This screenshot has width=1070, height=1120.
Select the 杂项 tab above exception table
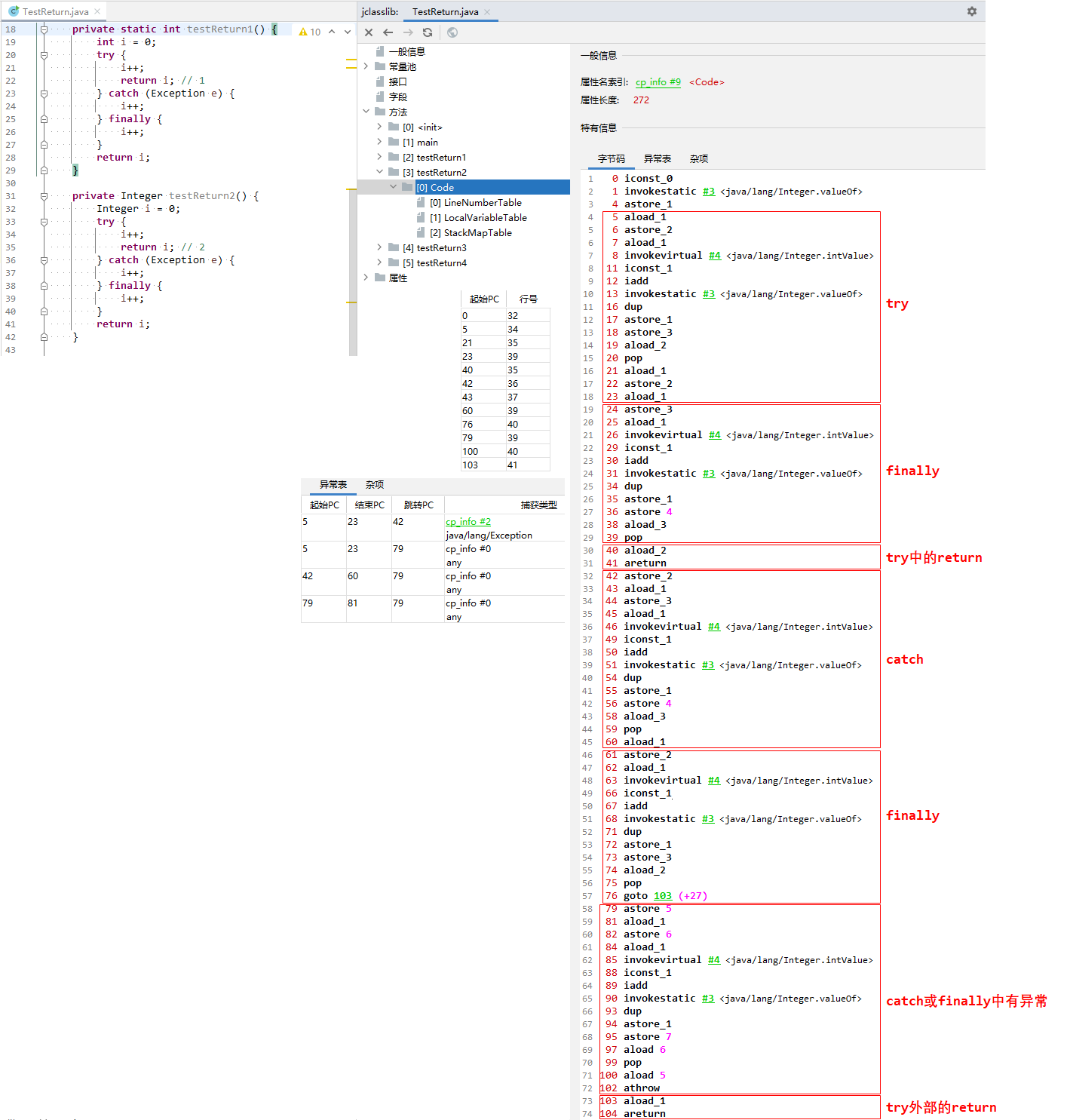tap(375, 484)
